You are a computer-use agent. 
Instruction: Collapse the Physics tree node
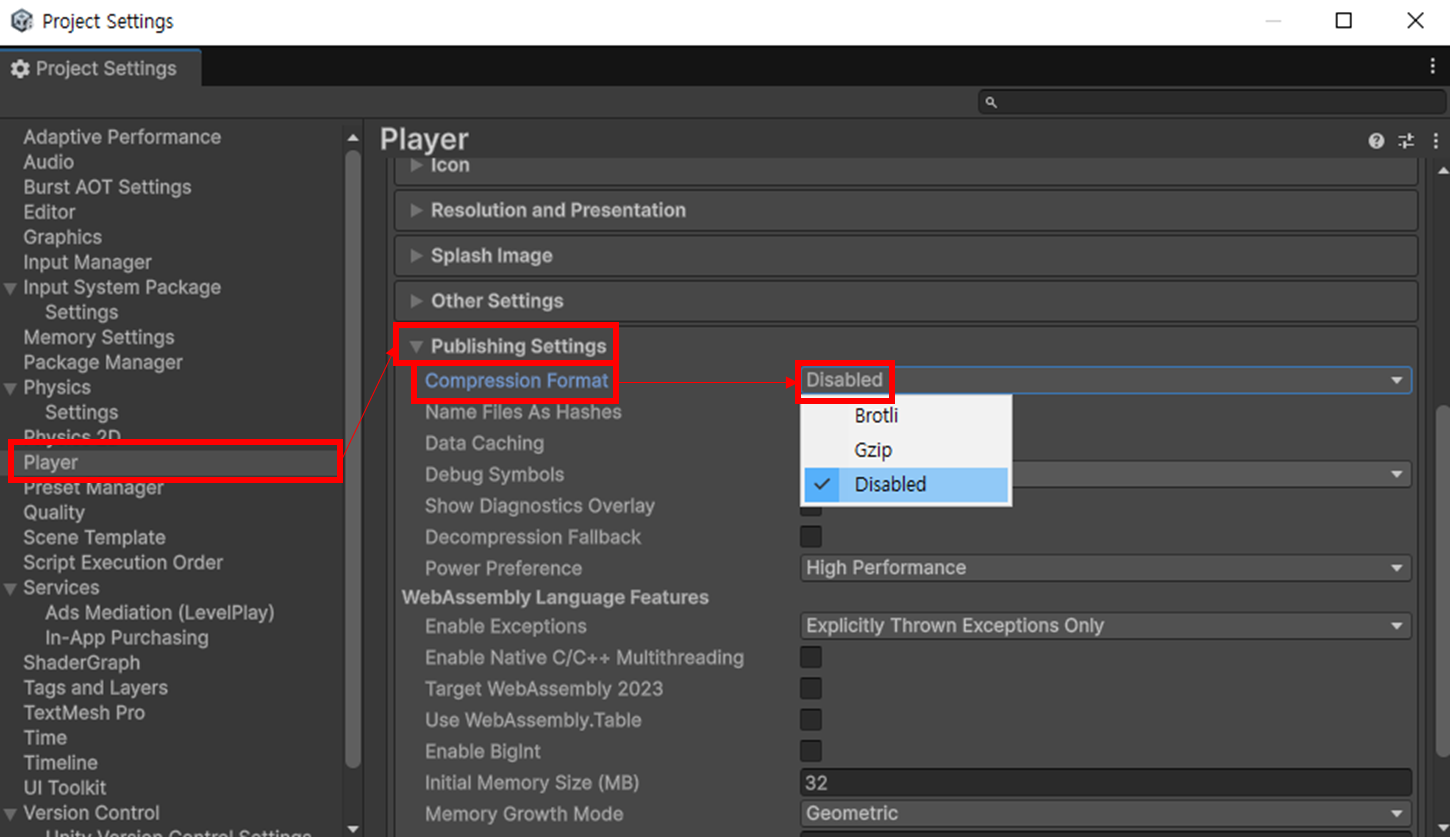[11, 388]
